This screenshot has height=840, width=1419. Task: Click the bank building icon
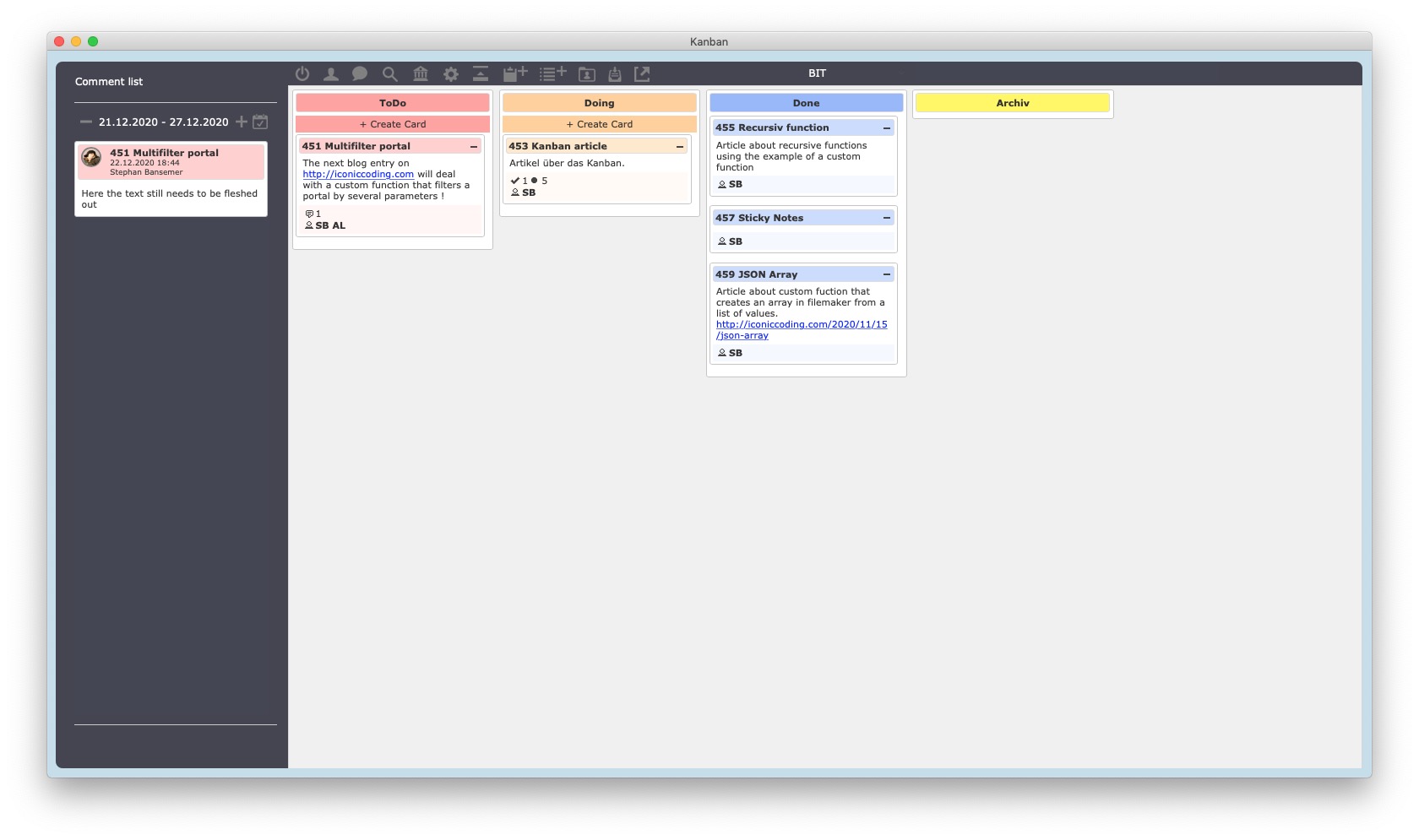421,74
